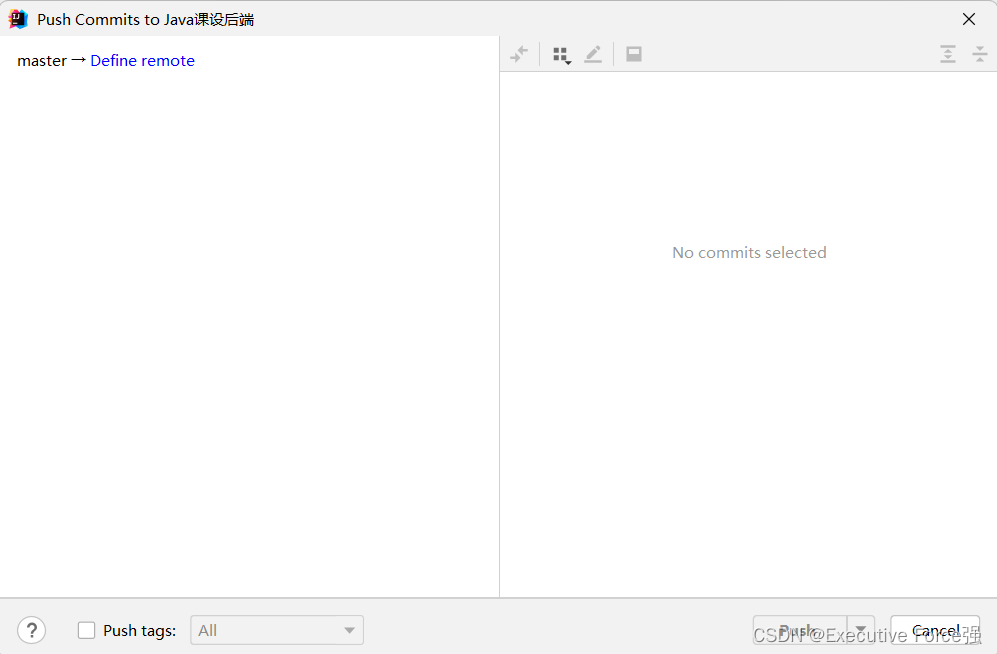Select the master branch entry
997x654 pixels.
click(42, 60)
